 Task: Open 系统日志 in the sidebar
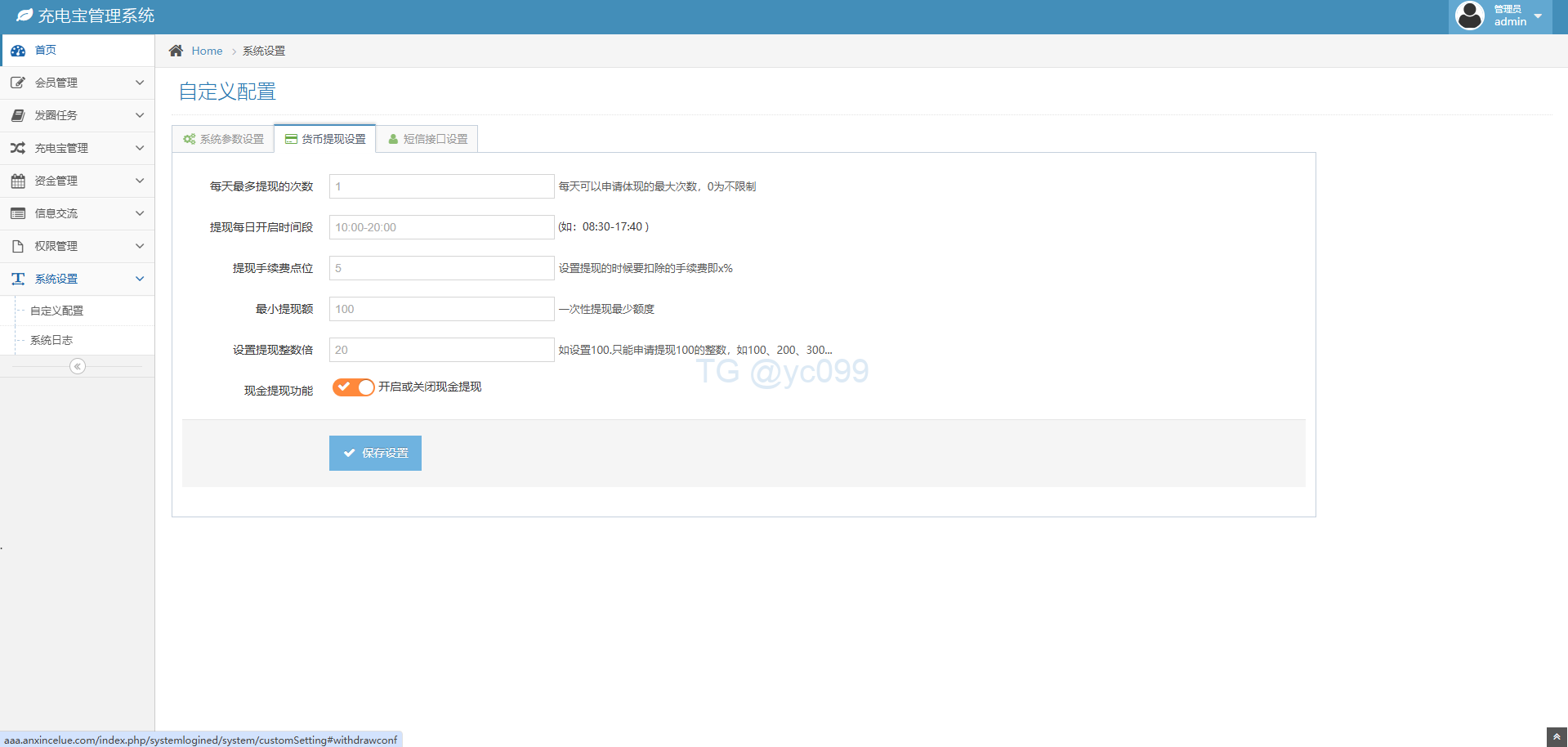tap(51, 340)
